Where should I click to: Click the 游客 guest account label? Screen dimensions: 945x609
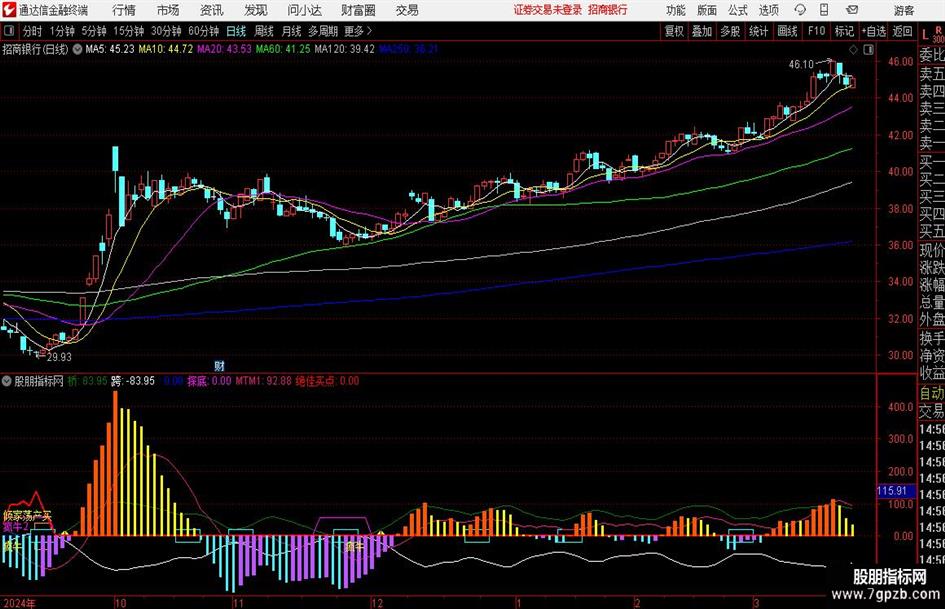tap(903, 10)
